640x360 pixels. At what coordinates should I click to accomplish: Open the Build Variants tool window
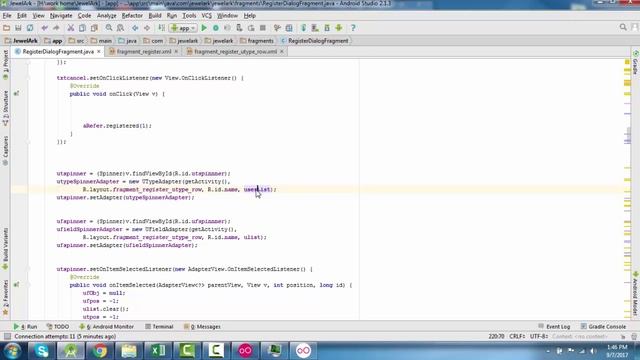(5, 249)
